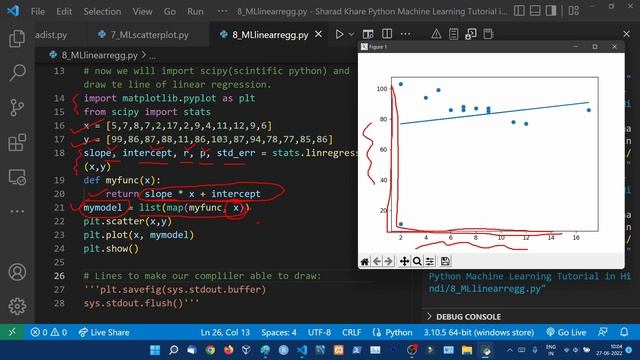Select the 8_MLlinearregg.py editor tab

(270, 35)
